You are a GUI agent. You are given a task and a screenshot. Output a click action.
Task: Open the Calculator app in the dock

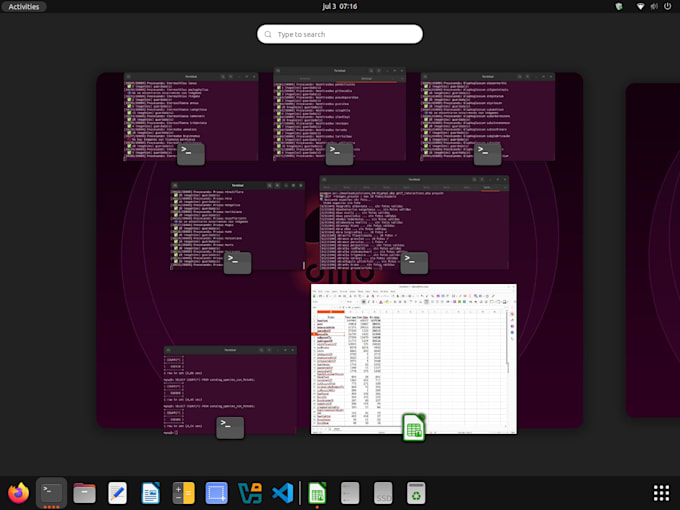[183, 493]
